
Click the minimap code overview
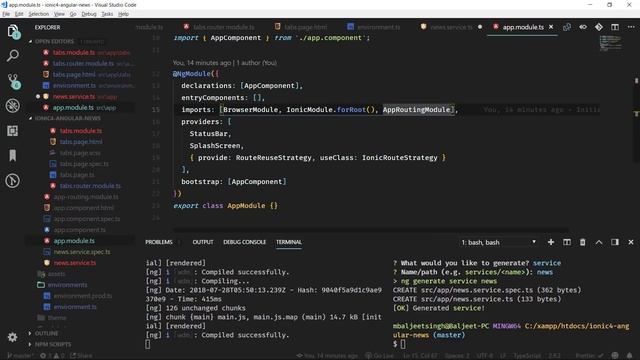(x=611, y=43)
